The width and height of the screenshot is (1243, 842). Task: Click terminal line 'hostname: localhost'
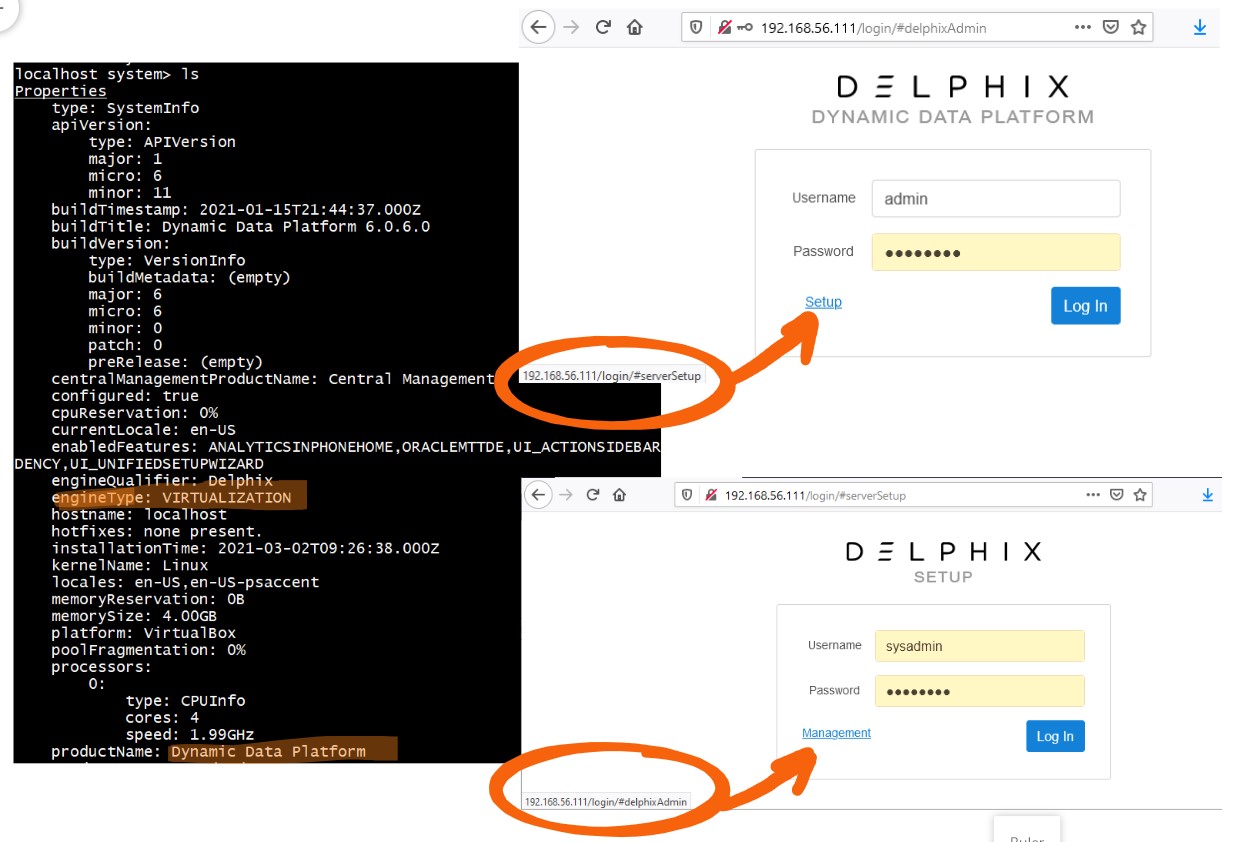[139, 514]
